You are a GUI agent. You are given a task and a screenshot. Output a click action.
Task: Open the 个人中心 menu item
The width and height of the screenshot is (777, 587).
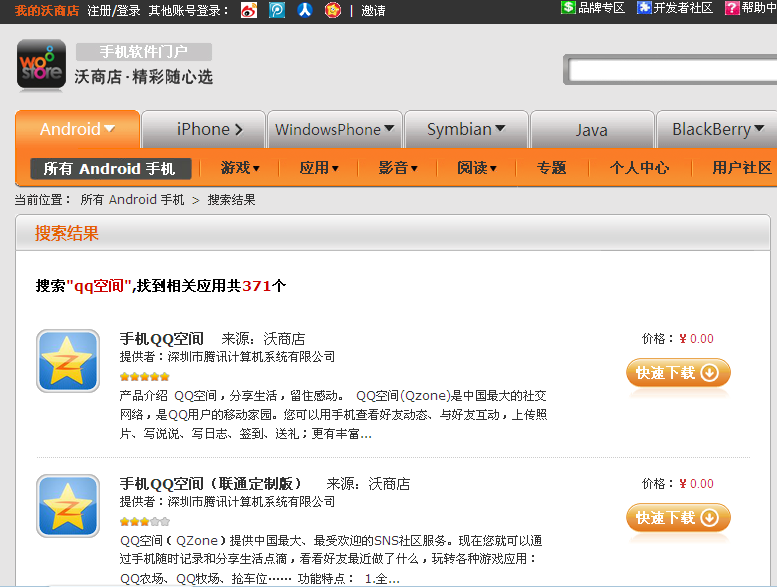click(x=639, y=168)
